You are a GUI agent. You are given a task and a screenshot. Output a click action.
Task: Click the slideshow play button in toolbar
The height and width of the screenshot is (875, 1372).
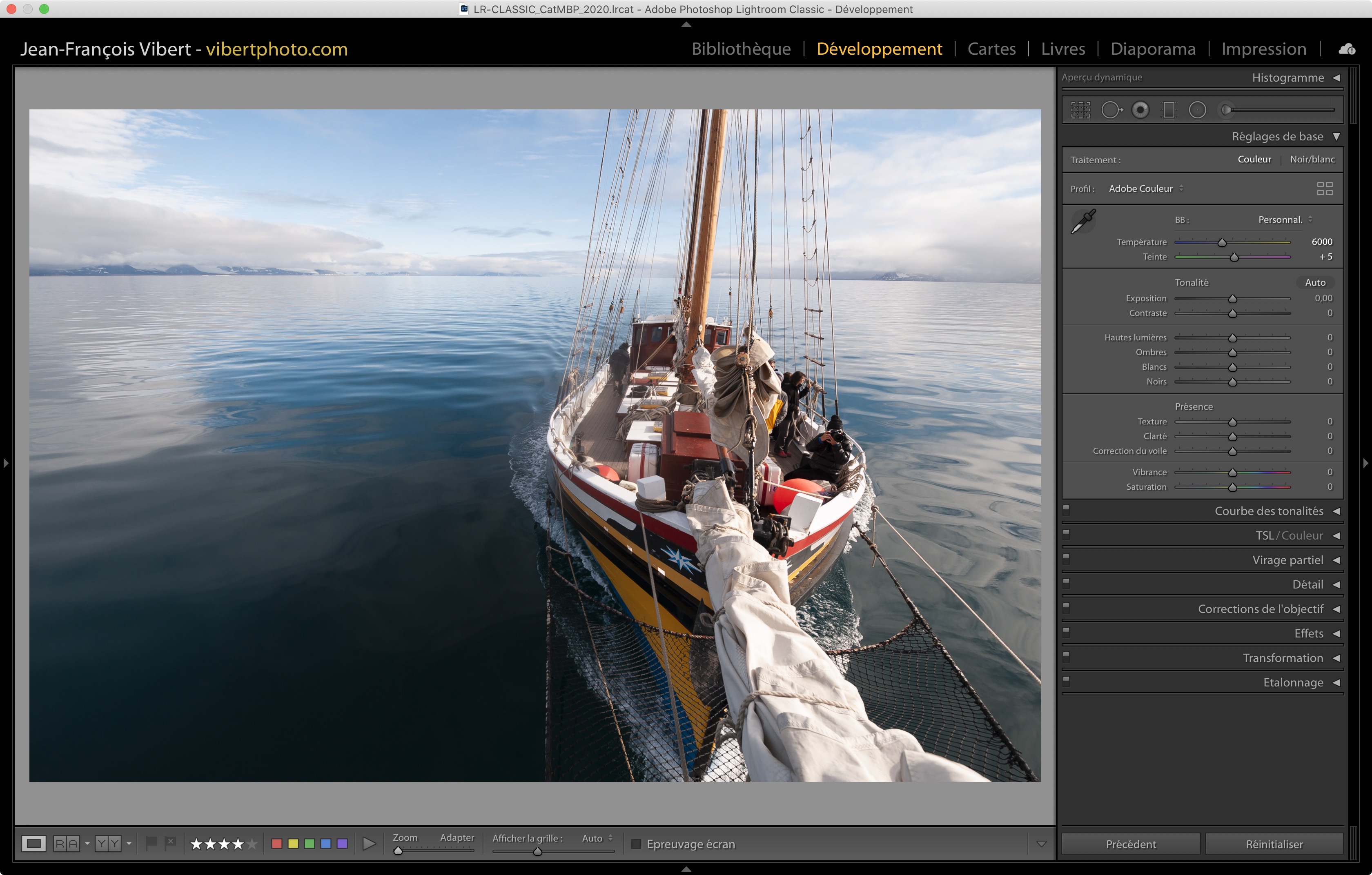369,844
